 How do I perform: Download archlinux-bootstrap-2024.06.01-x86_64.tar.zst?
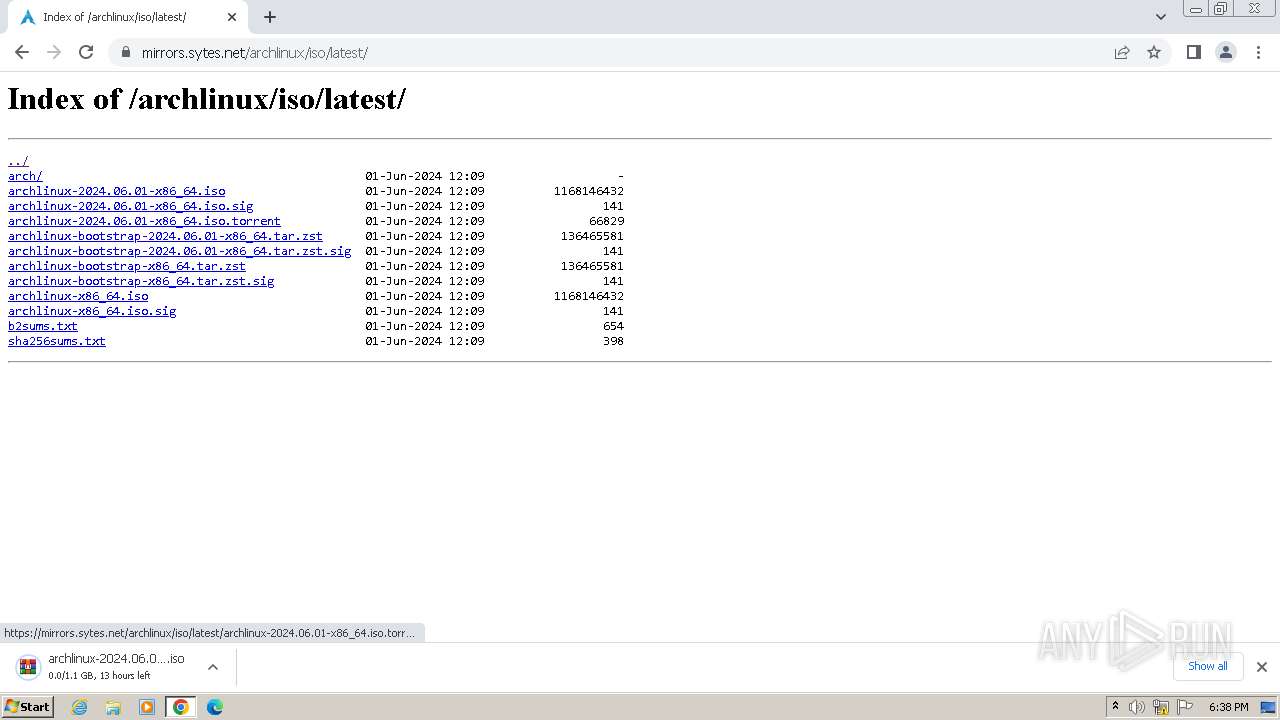[165, 236]
